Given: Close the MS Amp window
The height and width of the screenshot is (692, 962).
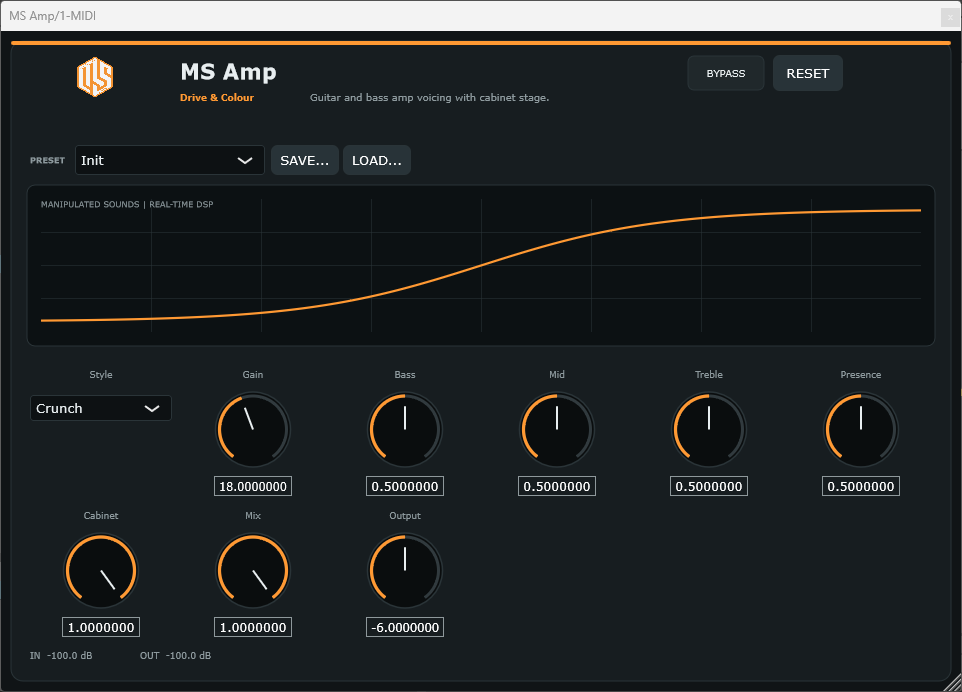Looking at the screenshot, I should (x=950, y=17).
